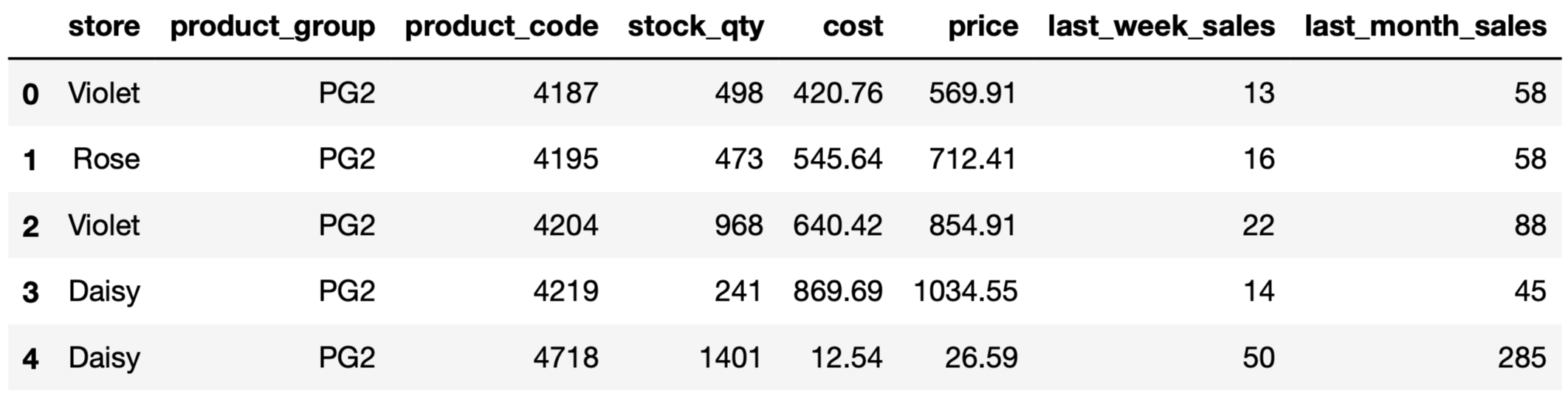The image size is (1568, 399).
Task: Click the product code 4718 cell
Action: (x=565, y=358)
